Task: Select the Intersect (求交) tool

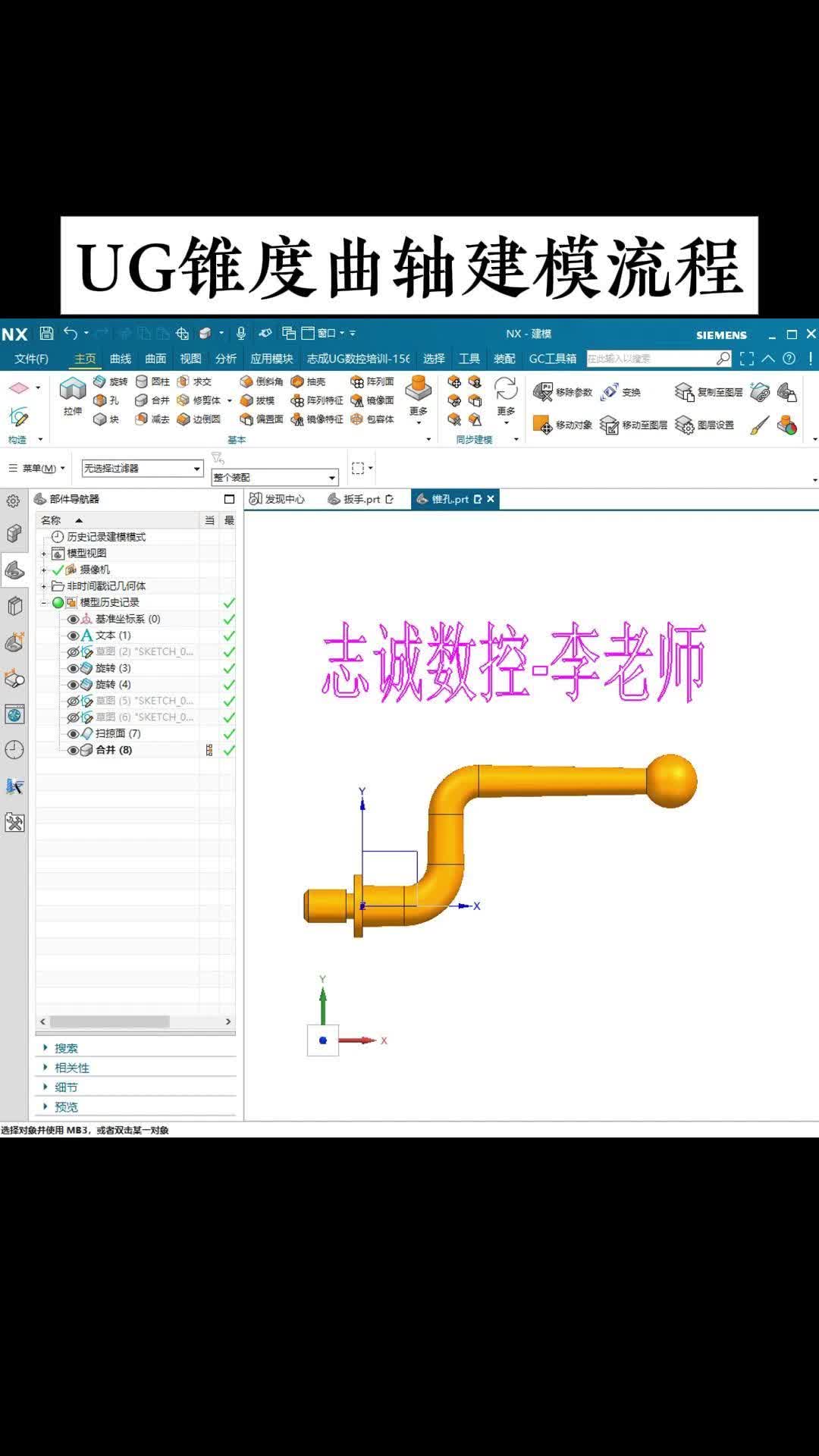Action: pos(194,381)
